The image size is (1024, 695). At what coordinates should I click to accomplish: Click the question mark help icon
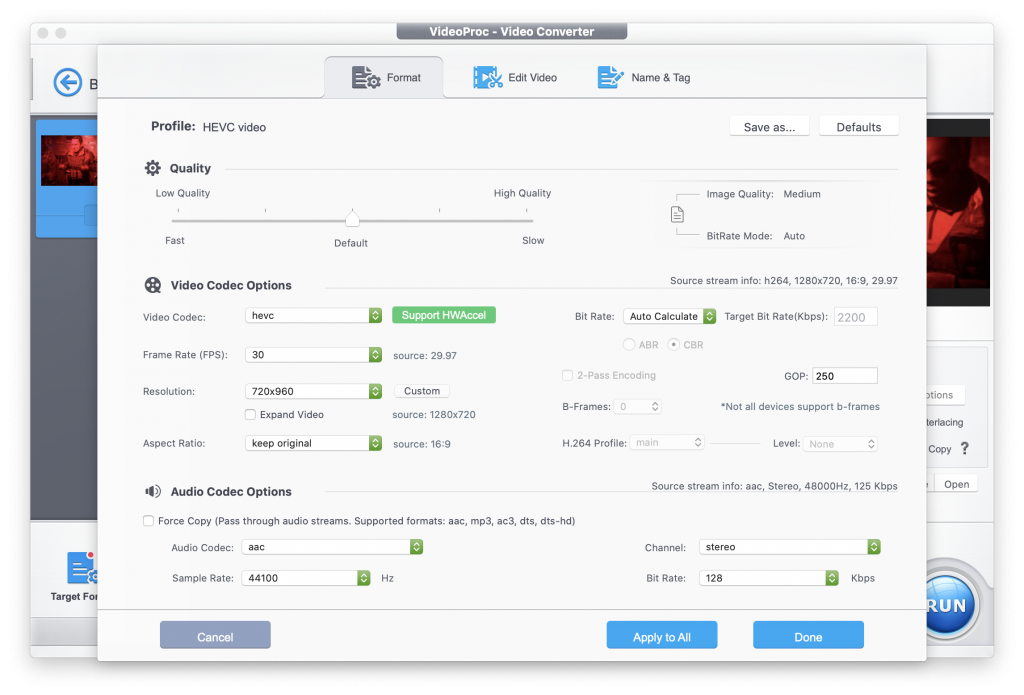click(965, 448)
